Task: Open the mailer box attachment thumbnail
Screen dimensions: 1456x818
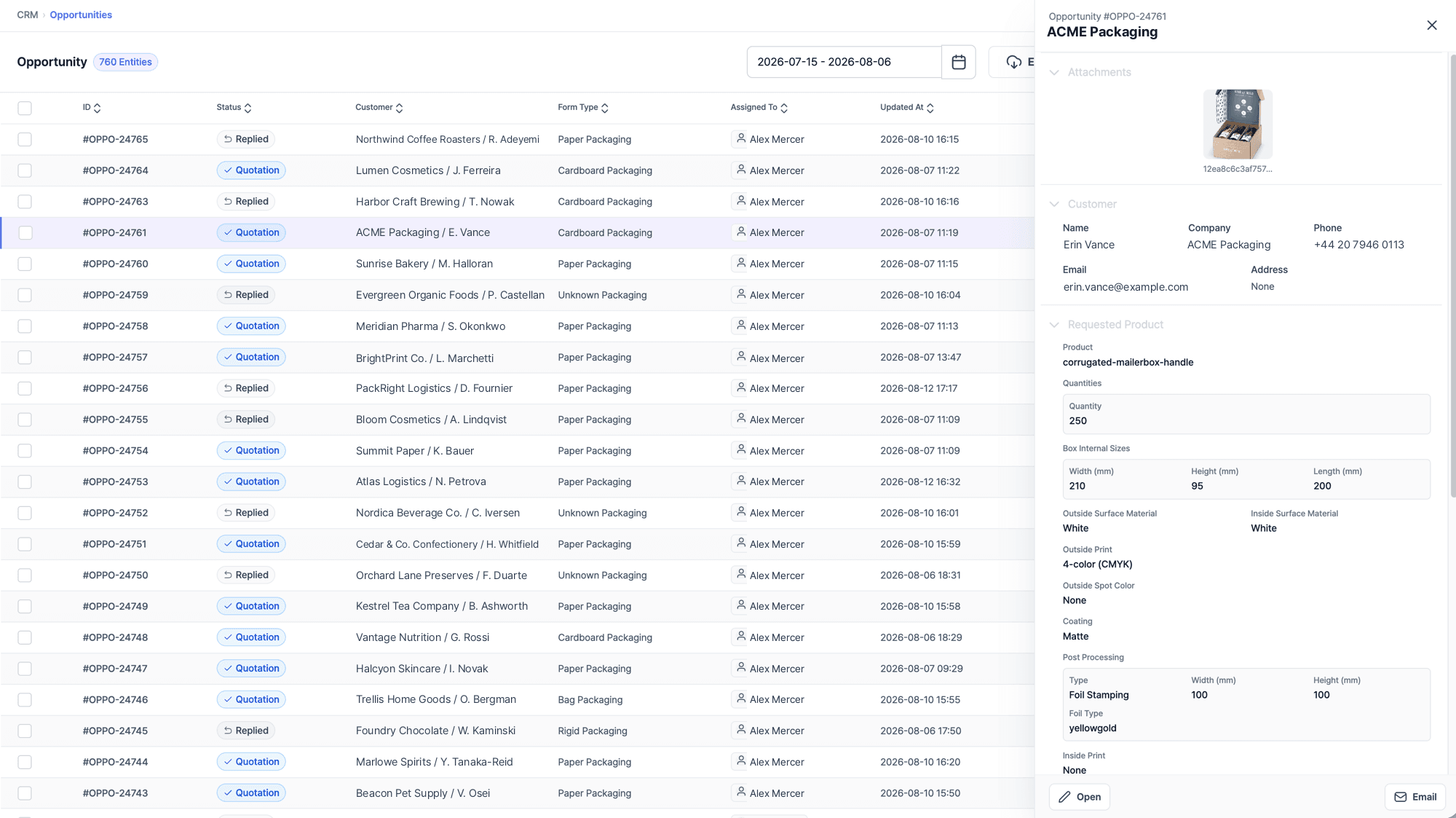Action: (x=1238, y=124)
